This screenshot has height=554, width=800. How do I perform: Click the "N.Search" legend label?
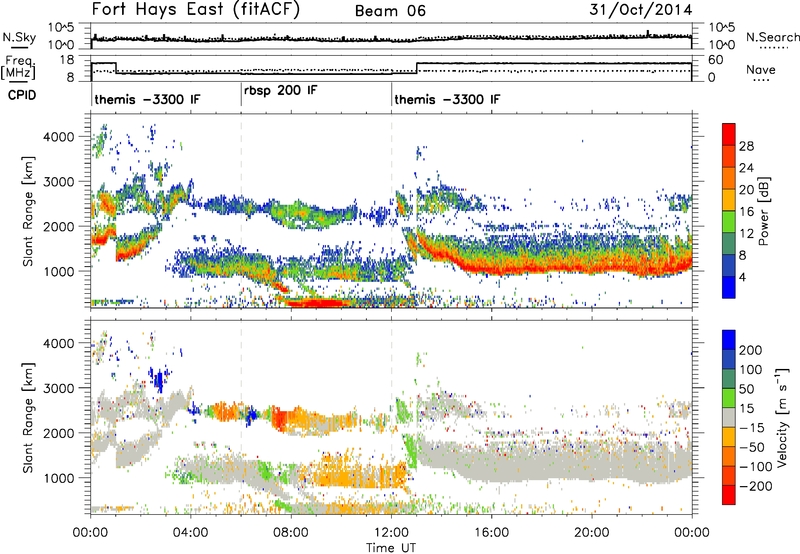coord(772,37)
